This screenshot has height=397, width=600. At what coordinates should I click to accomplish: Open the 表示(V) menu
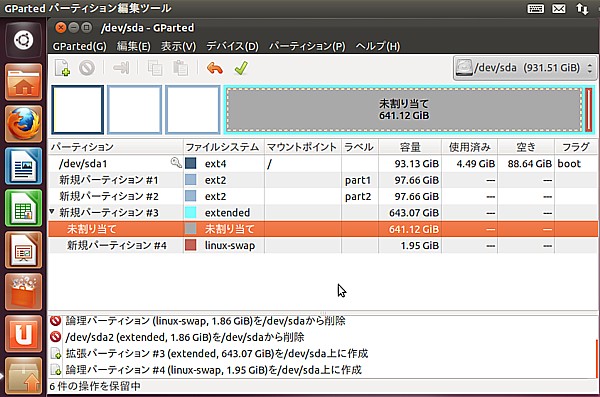(x=178, y=46)
